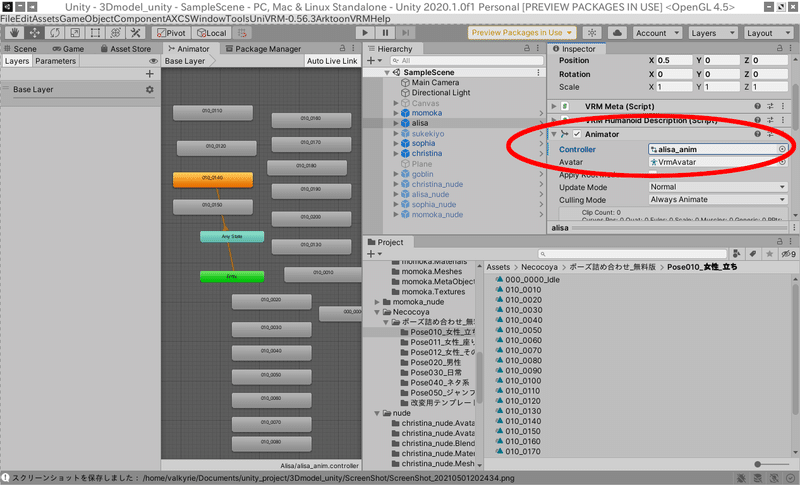The image size is (800, 485).
Task: Open Hierarchy create plus menu
Action: pos(374,61)
